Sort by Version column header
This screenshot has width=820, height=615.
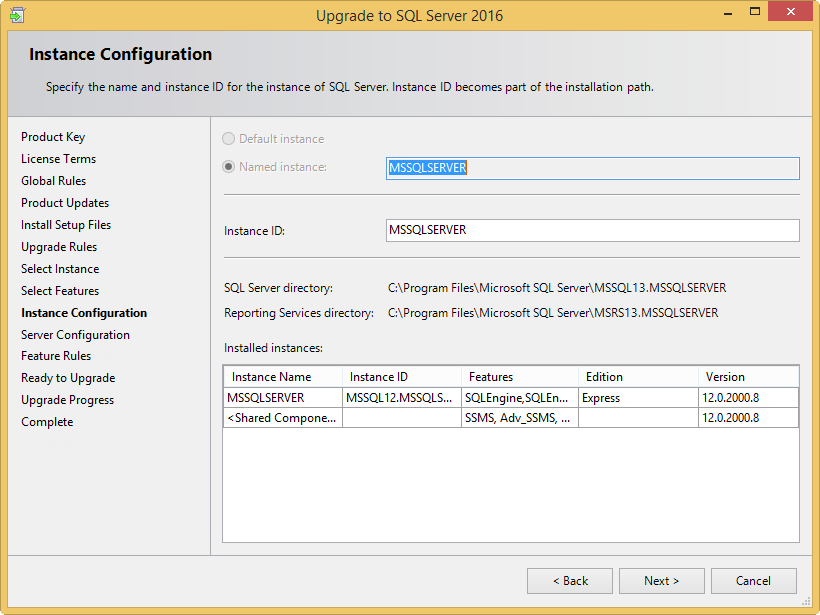tap(748, 377)
